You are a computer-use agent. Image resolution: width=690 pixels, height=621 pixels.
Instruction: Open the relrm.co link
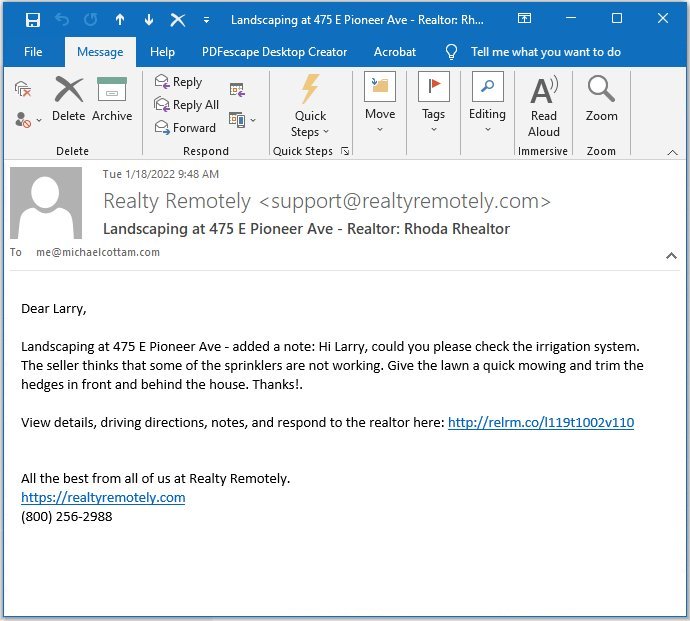(x=541, y=423)
